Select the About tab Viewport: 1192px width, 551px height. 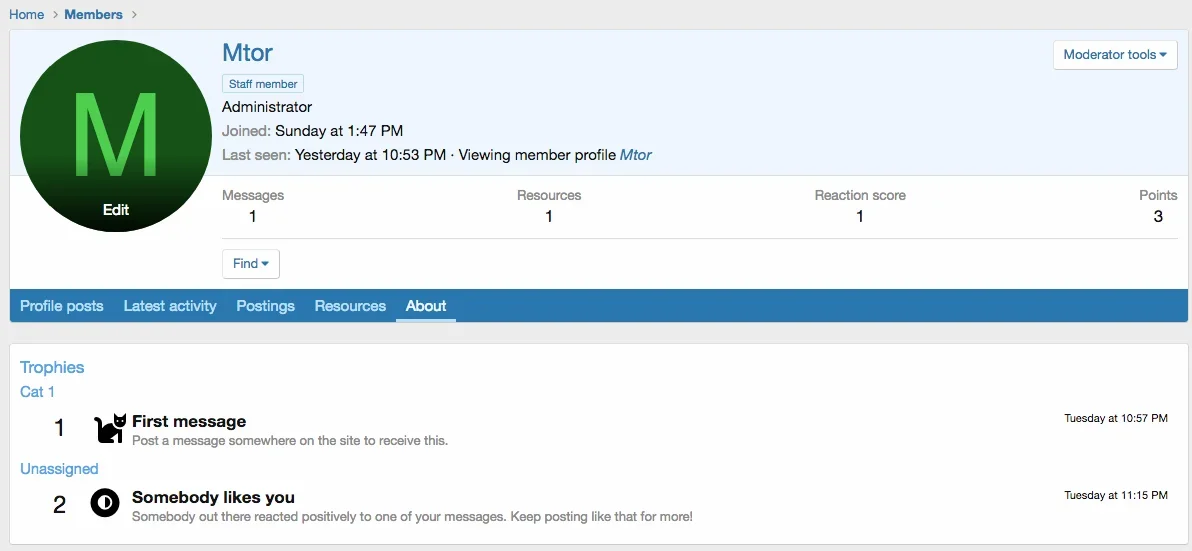click(426, 306)
